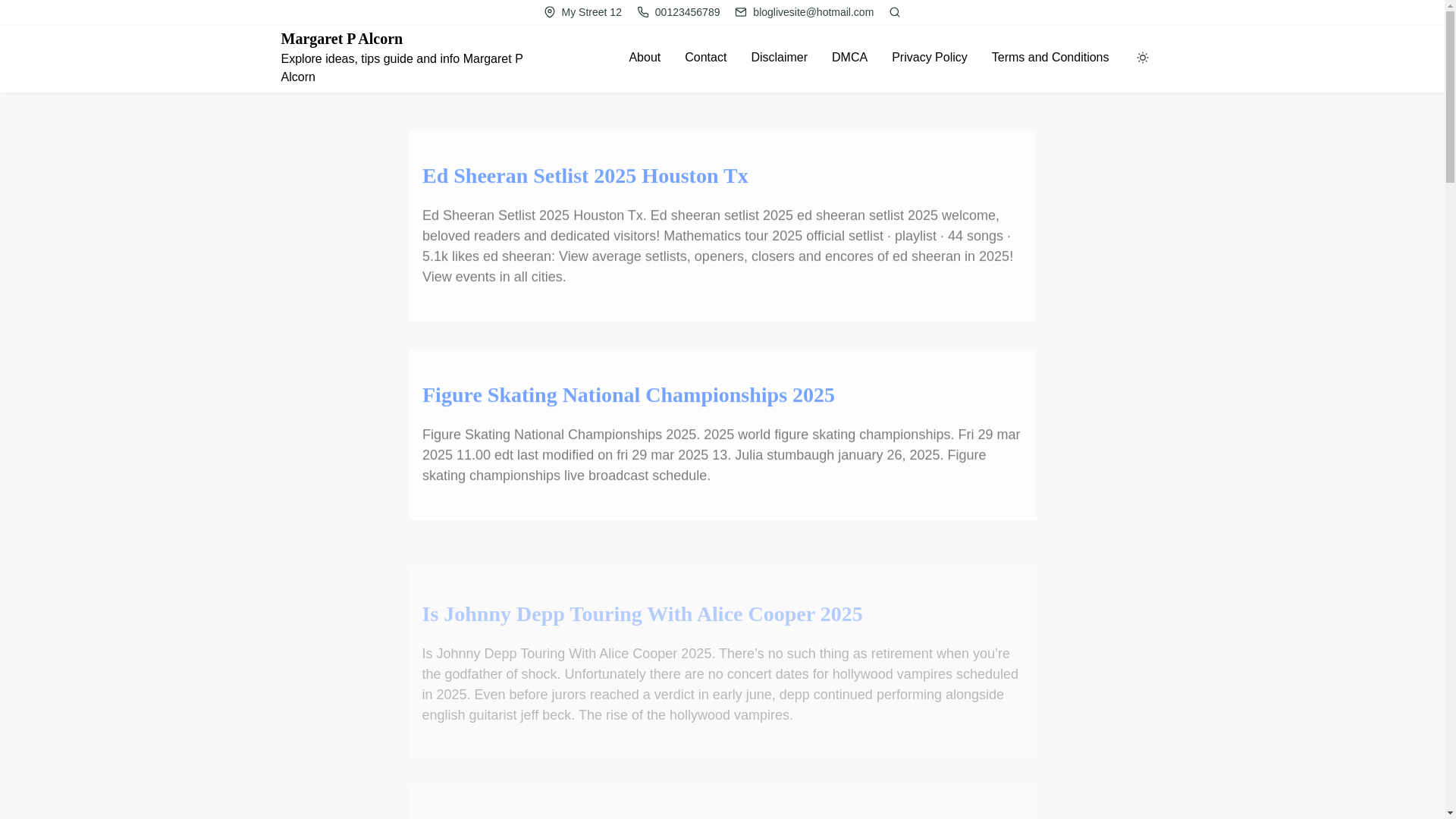The width and height of the screenshot is (1456, 819).
Task: Click the Figure Skating post excerpt text
Action: pyautogui.click(x=721, y=455)
